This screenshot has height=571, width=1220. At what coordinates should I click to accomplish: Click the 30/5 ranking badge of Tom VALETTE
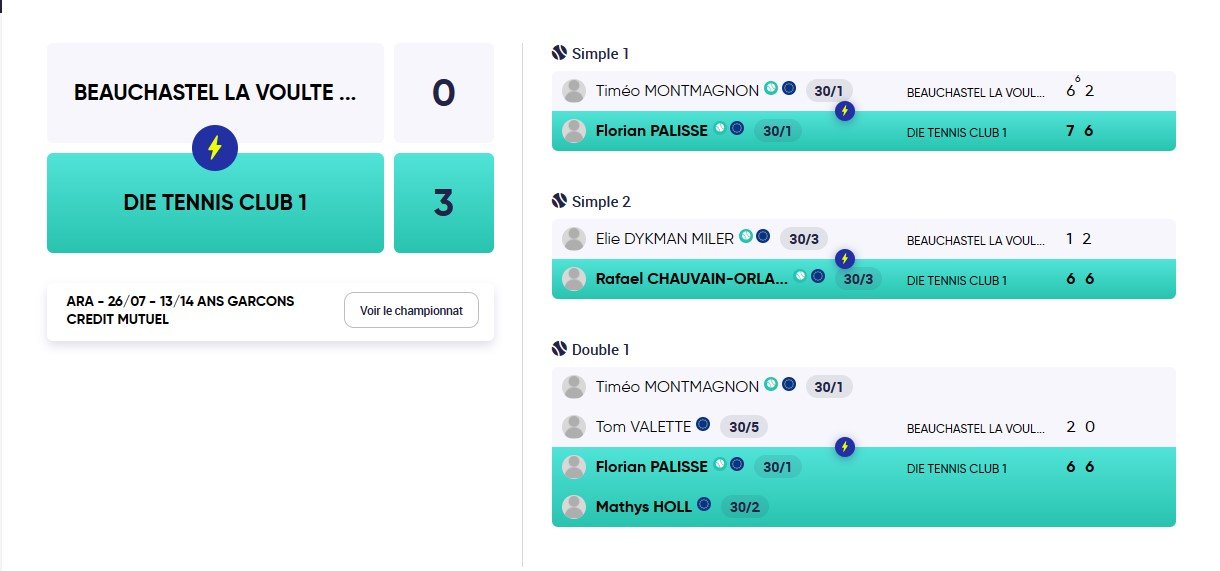[744, 427]
